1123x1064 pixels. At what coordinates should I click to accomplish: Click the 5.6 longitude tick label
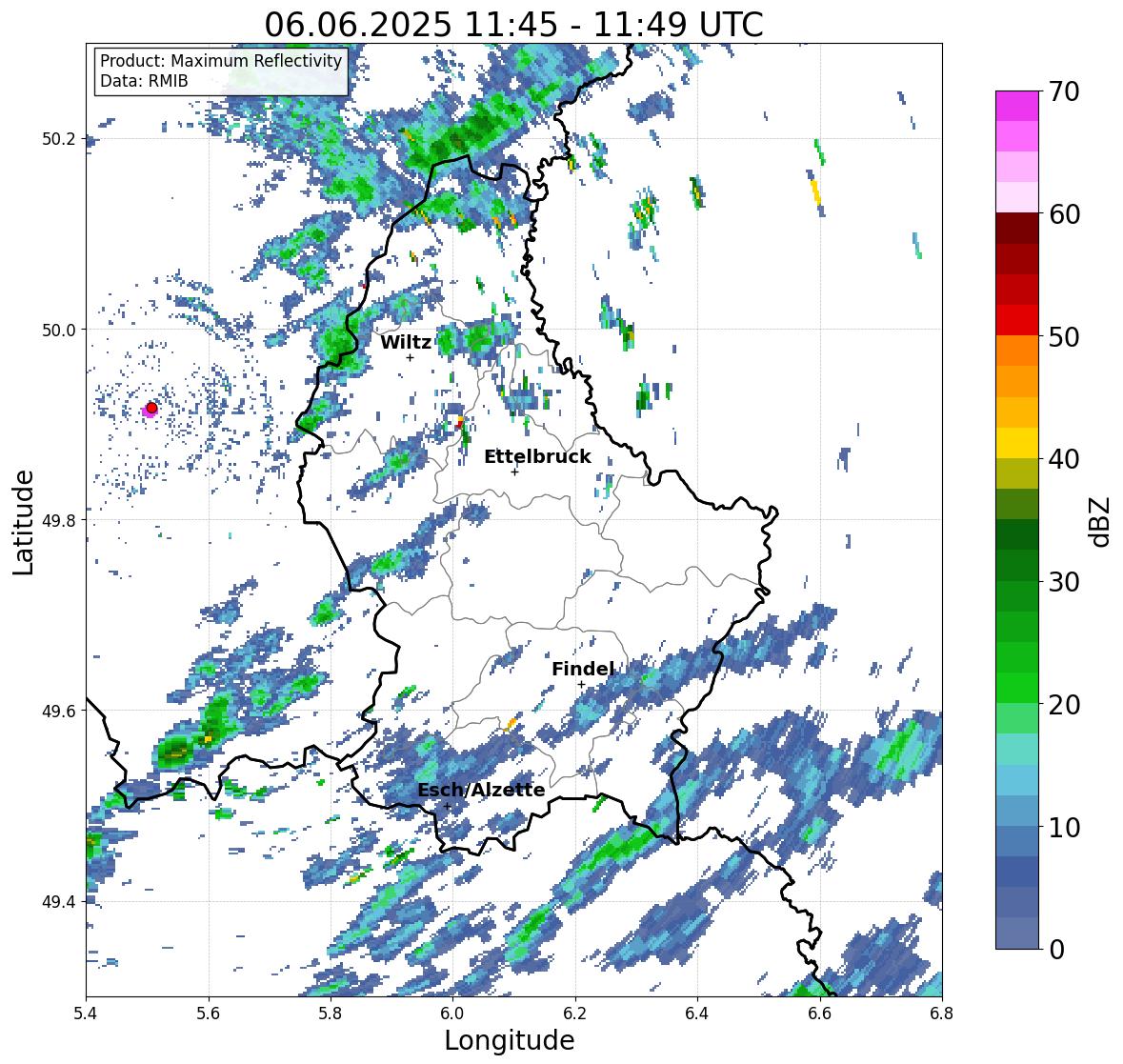coord(209,1013)
